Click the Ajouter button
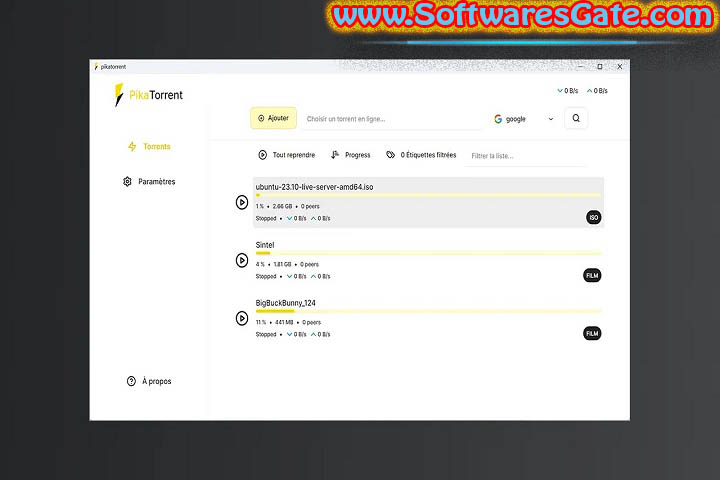The width and height of the screenshot is (720, 480). point(273,118)
